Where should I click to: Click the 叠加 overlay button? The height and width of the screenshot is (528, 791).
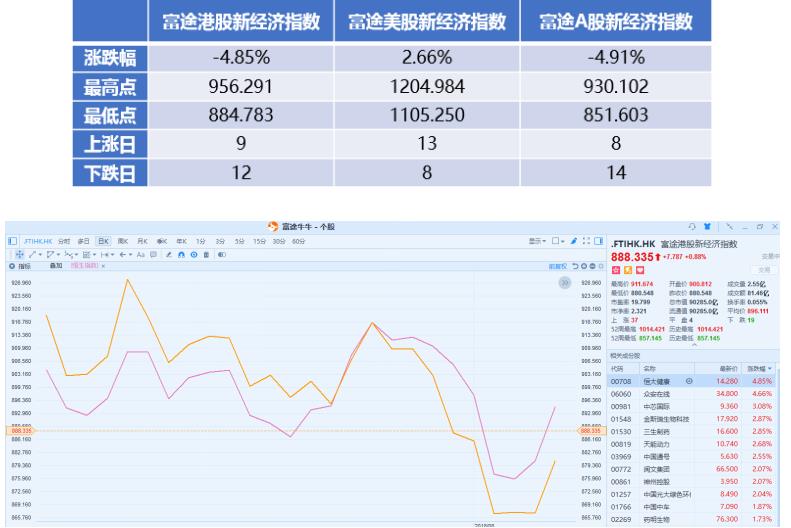click(x=55, y=266)
